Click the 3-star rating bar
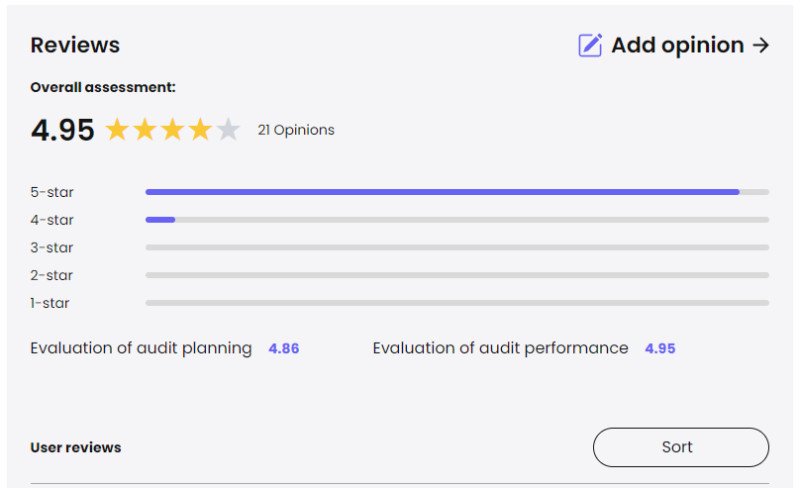Viewport: 800px width, 488px height. coord(457,247)
